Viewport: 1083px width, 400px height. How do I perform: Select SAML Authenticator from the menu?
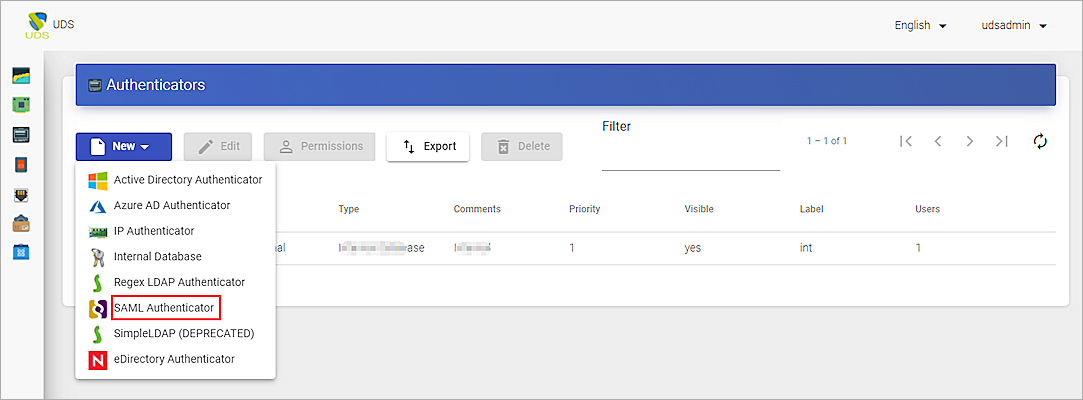pos(164,308)
